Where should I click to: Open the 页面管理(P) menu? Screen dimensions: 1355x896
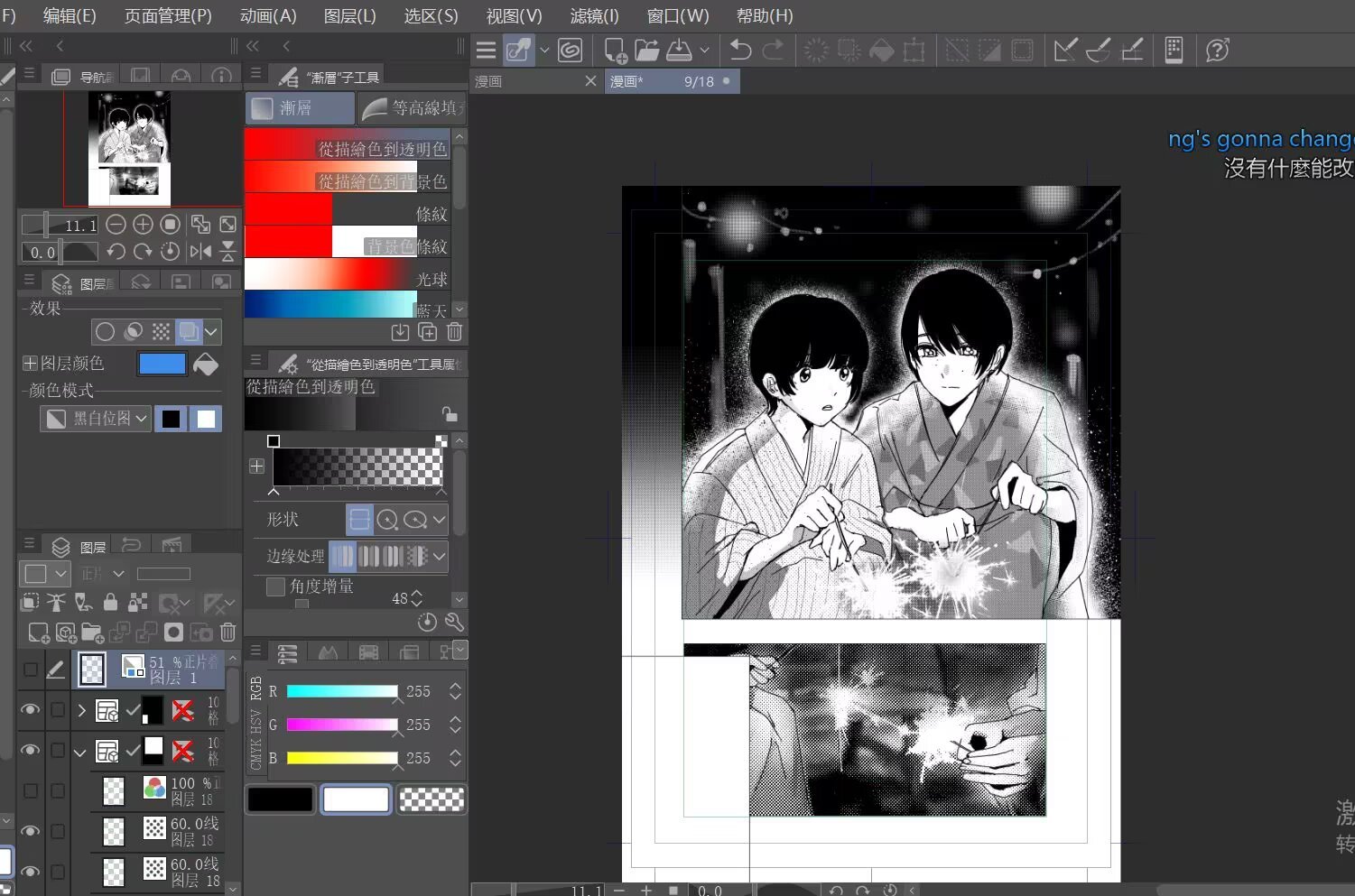point(168,16)
